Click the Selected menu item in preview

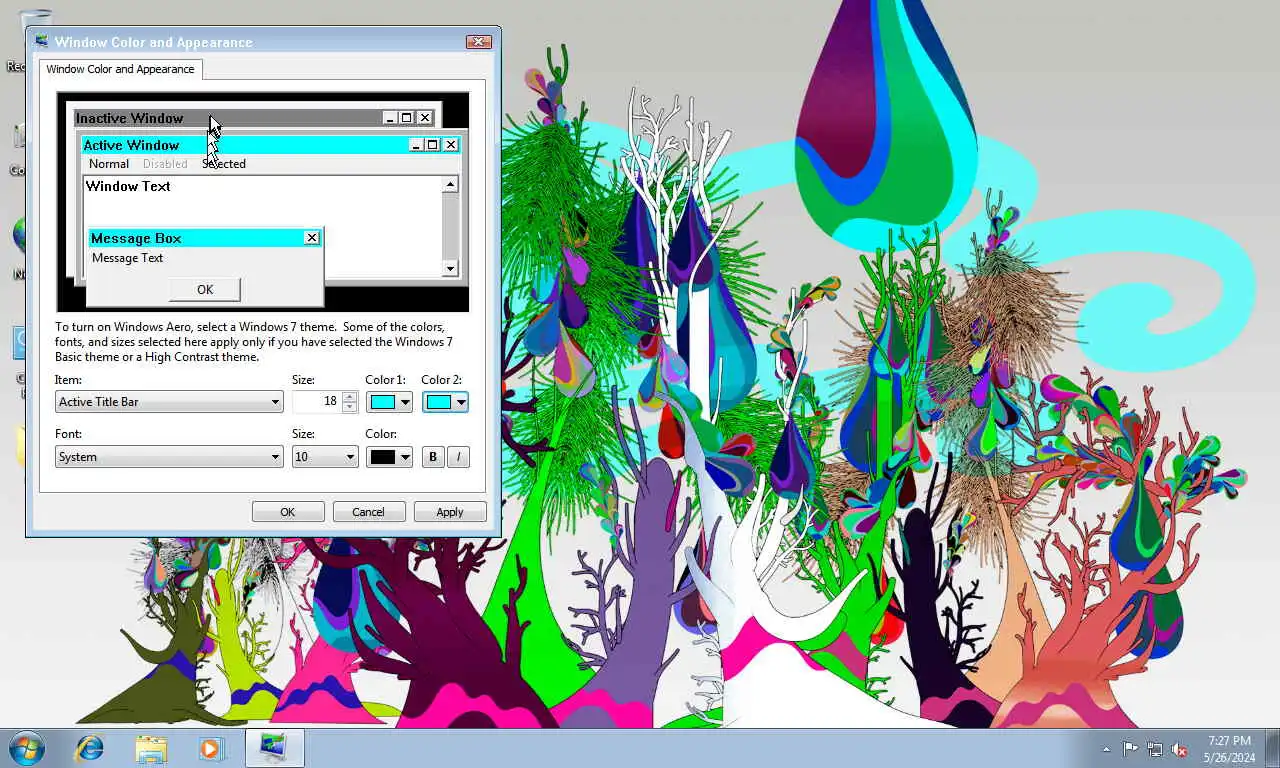[224, 164]
